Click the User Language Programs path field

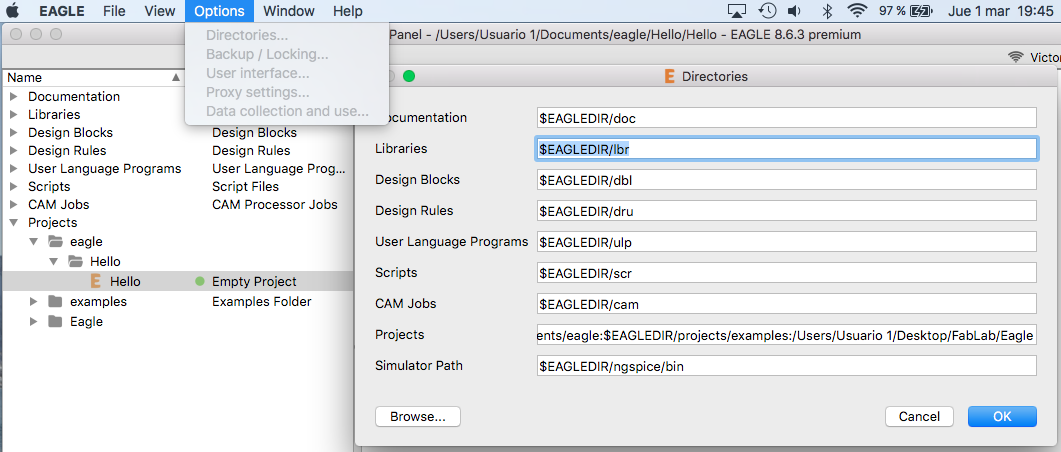tap(787, 242)
